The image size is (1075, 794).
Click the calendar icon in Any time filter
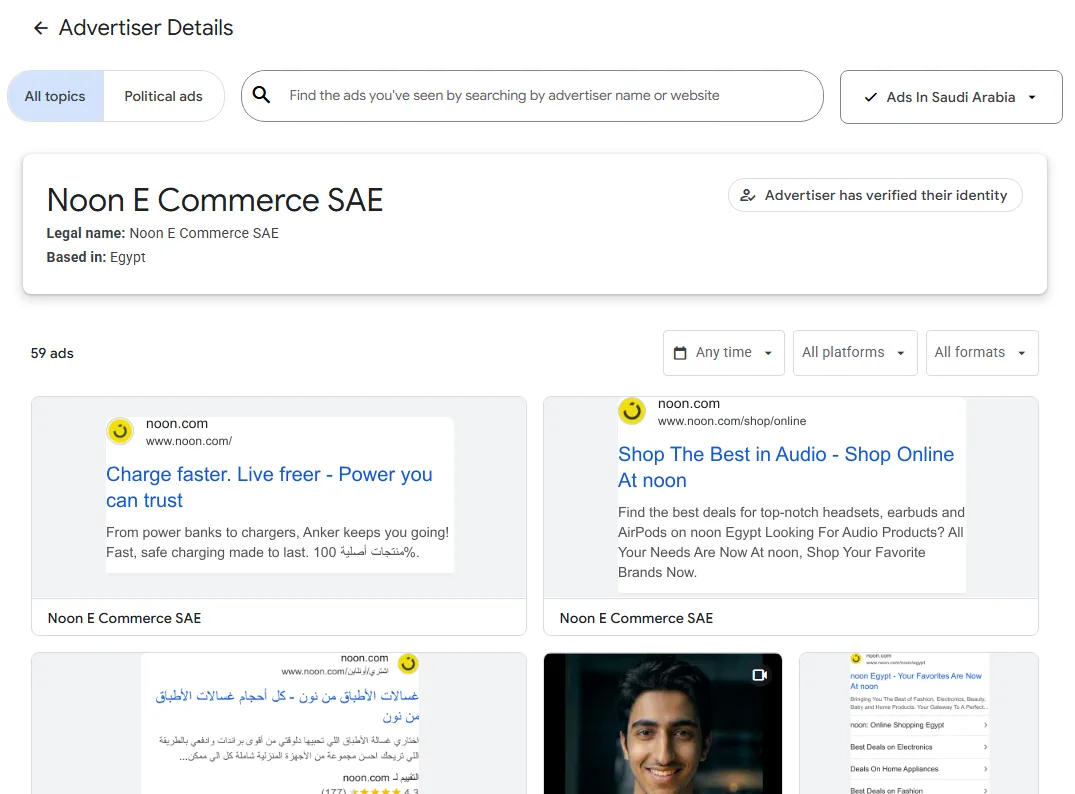(679, 352)
